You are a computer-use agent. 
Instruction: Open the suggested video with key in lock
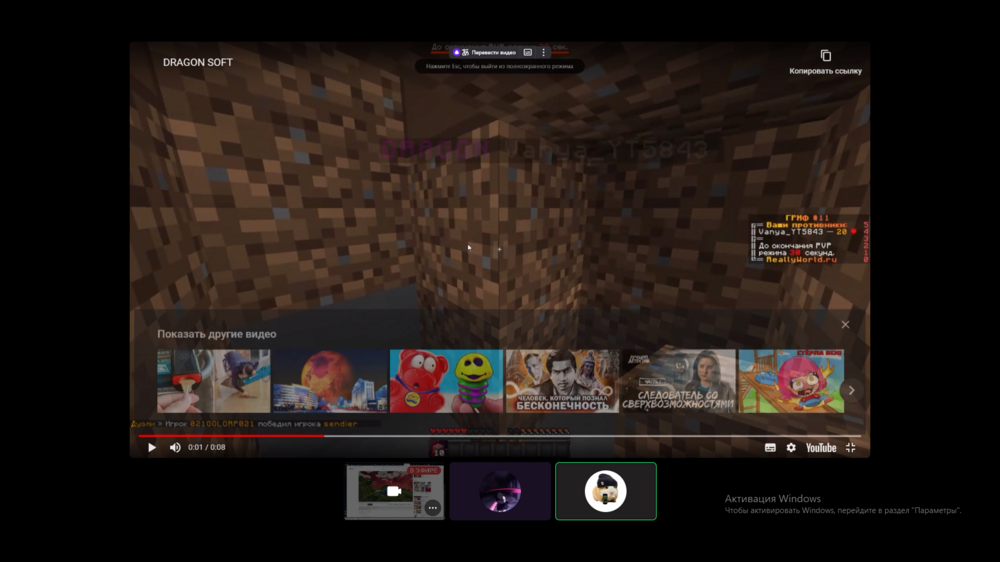pos(214,381)
